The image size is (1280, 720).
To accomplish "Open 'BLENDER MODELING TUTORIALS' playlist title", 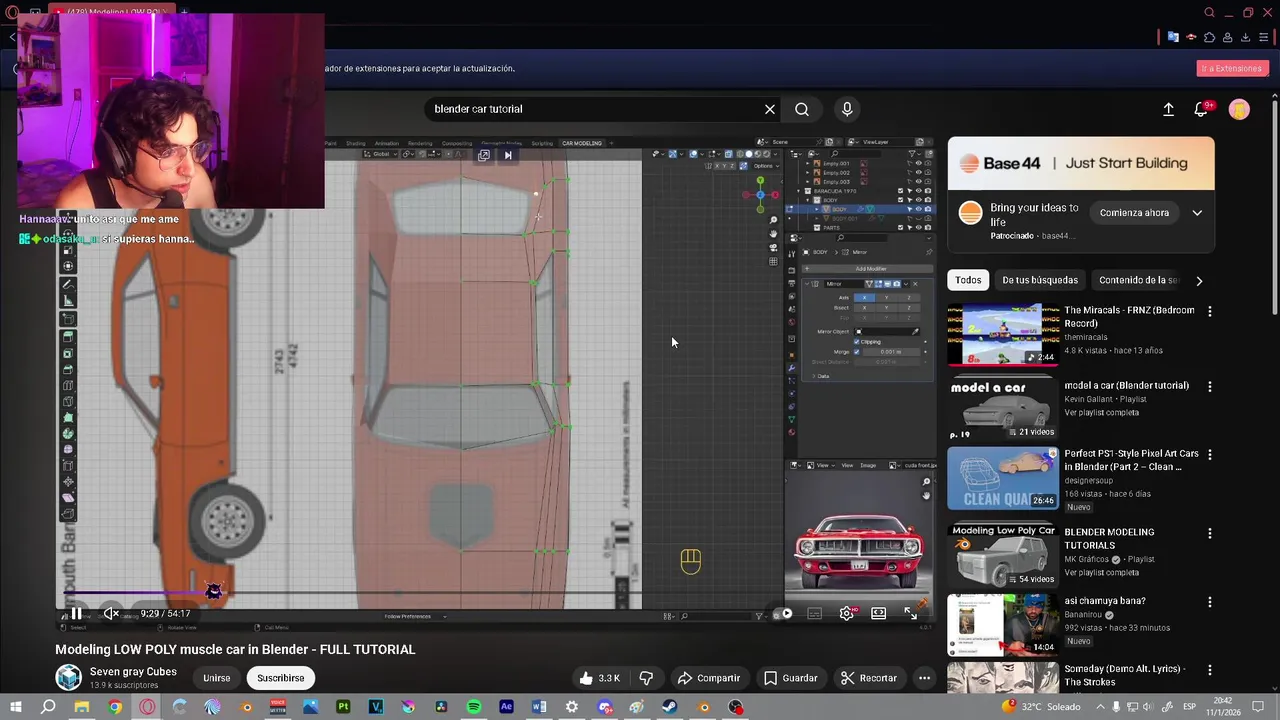I will point(1110,539).
